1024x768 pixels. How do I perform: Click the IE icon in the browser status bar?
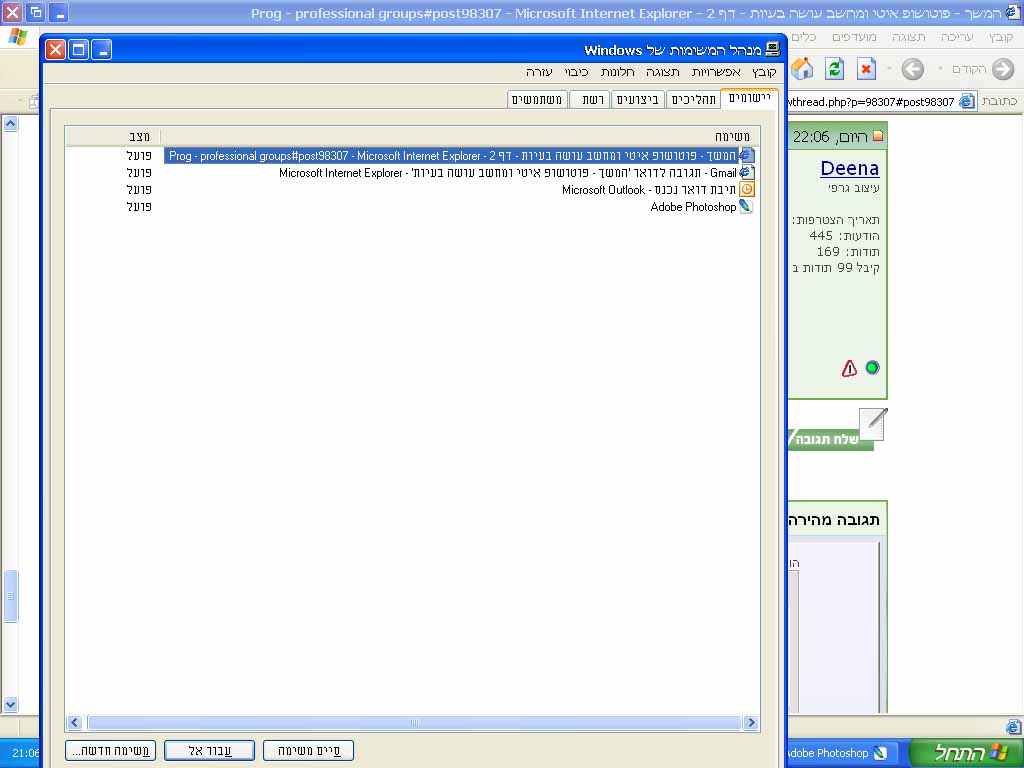coord(1014,726)
